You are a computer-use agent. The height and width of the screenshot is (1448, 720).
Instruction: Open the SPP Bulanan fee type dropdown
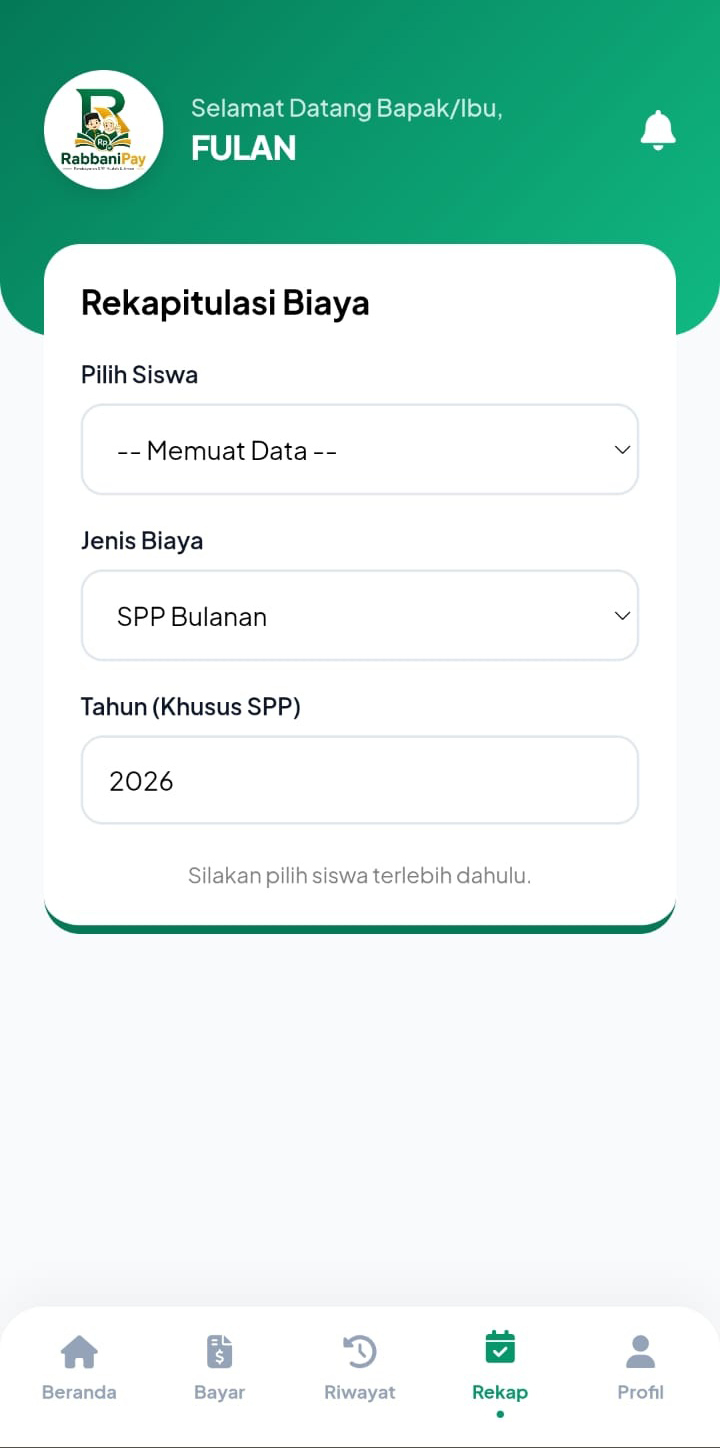point(360,615)
